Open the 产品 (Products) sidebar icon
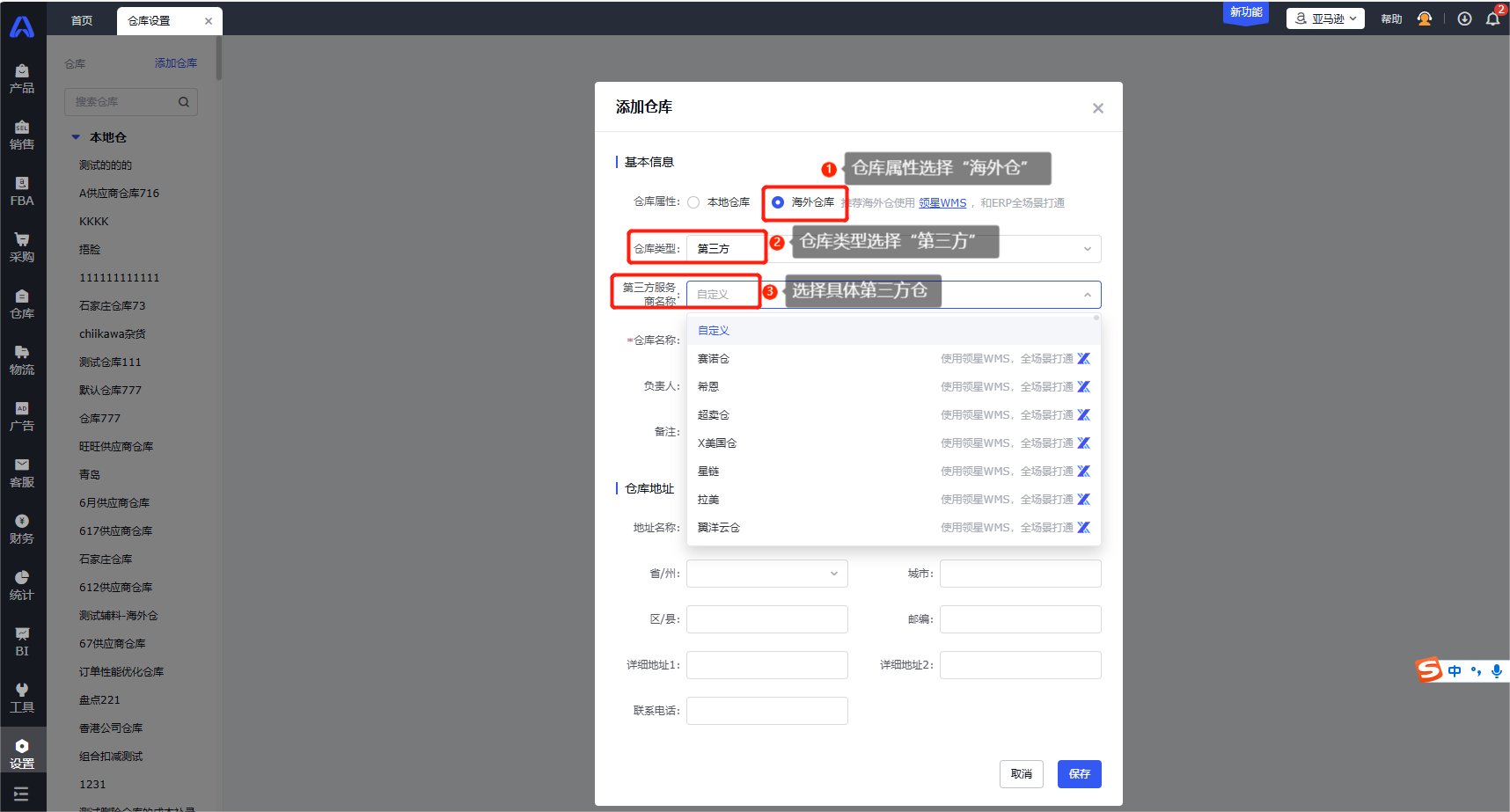 (x=22, y=78)
